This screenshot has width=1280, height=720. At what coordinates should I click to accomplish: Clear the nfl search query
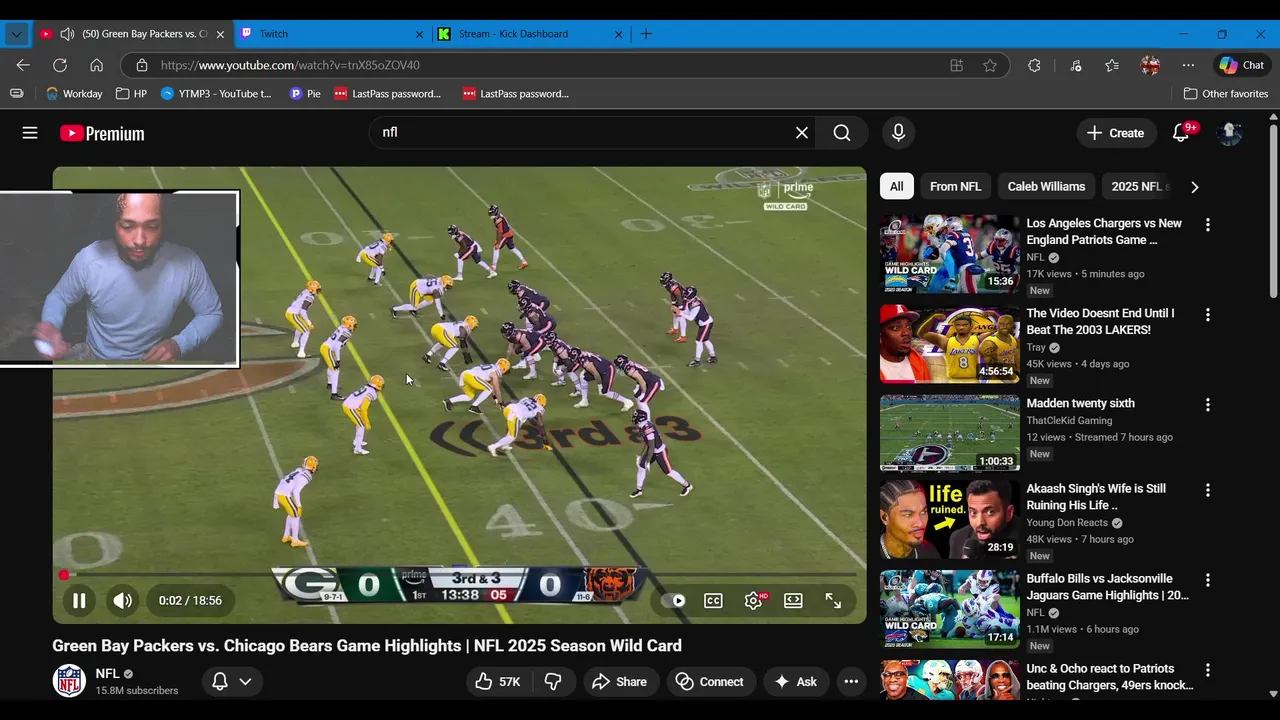coord(802,133)
